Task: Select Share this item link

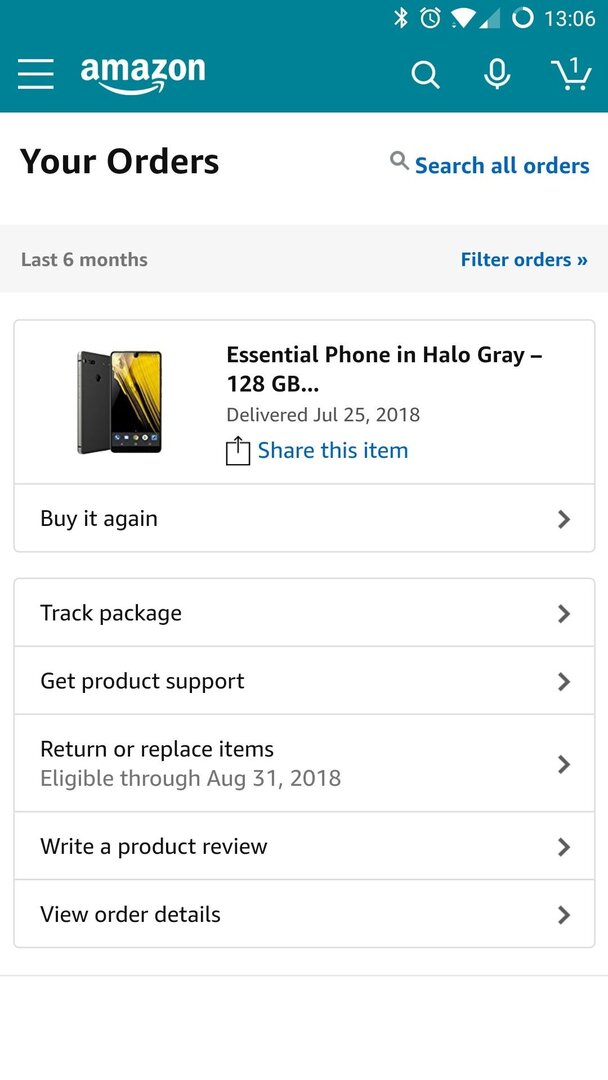Action: [x=333, y=450]
